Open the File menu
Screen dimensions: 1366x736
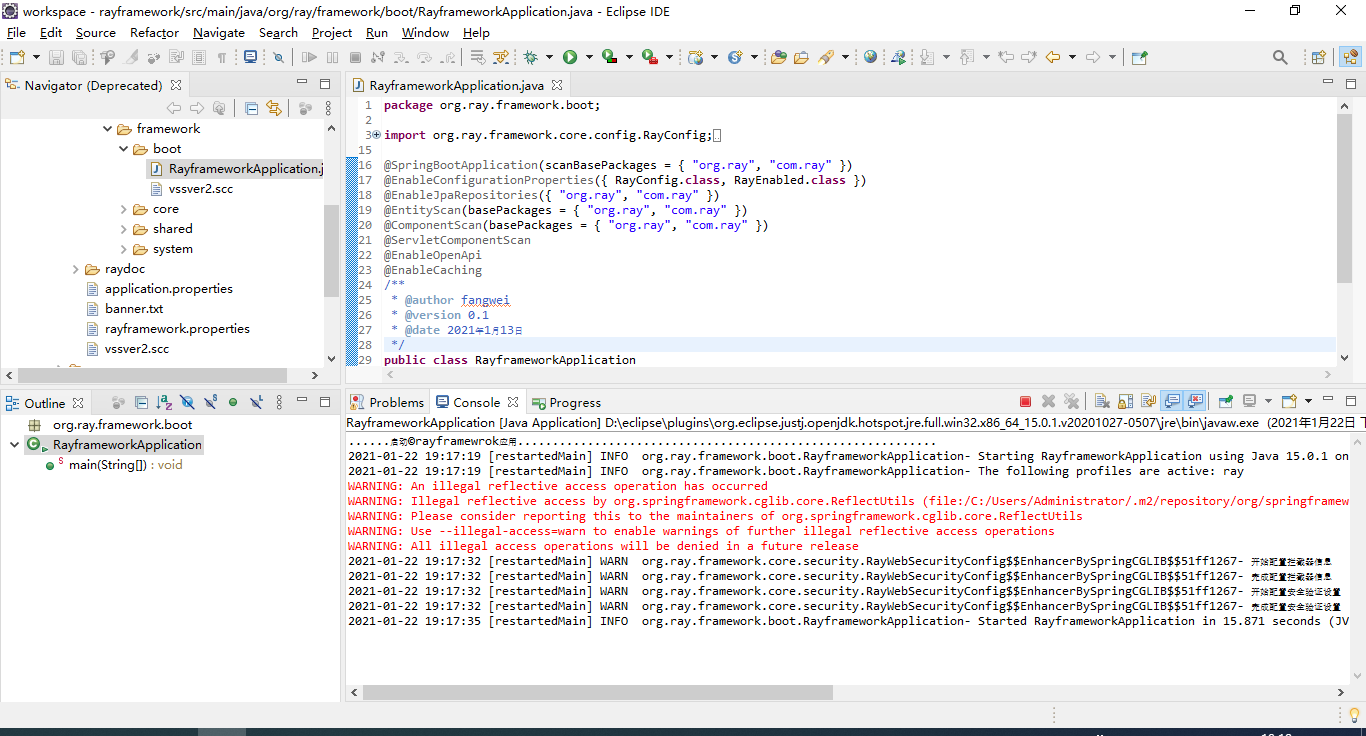16,32
